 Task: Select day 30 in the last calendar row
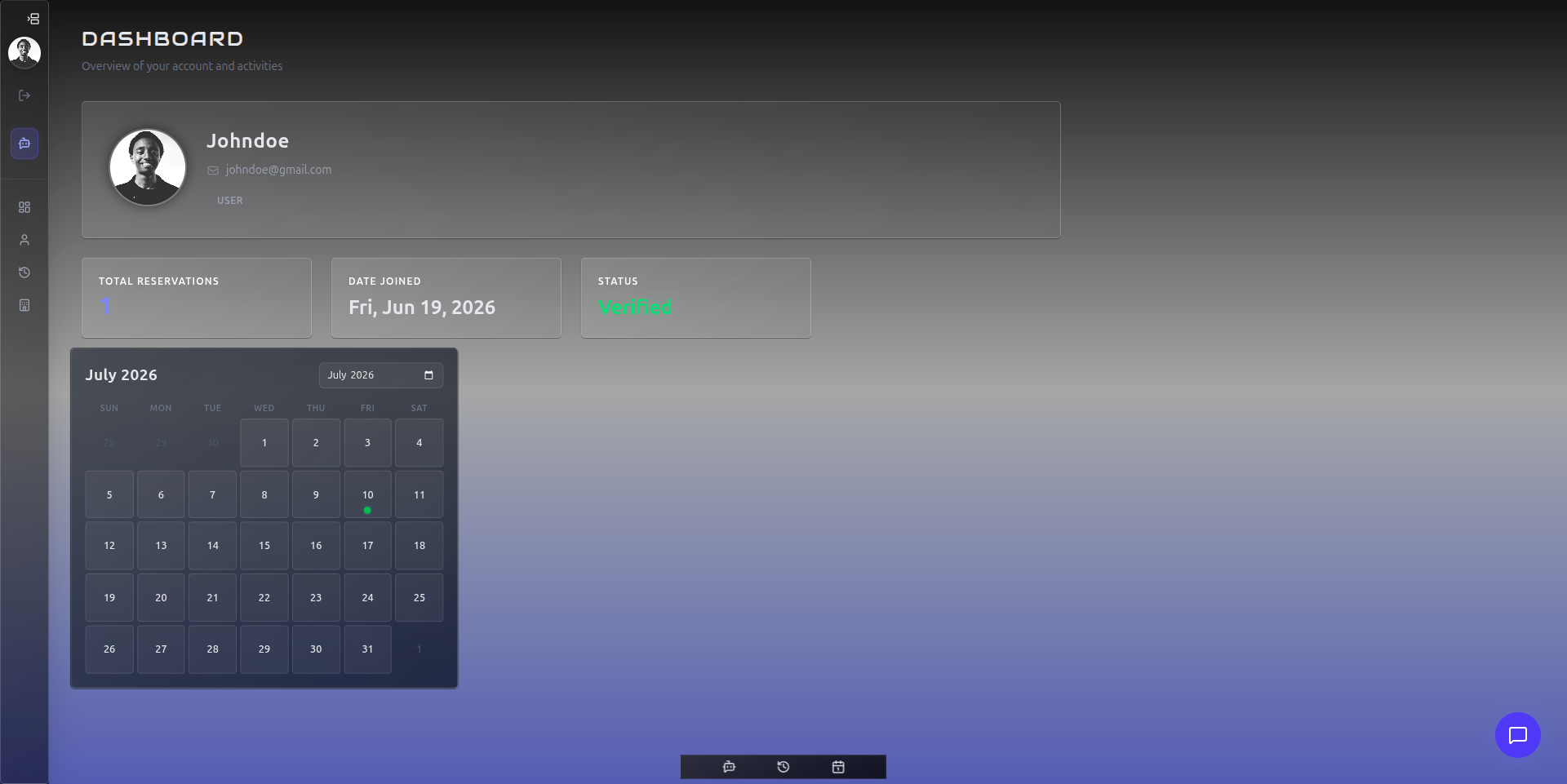pos(316,649)
